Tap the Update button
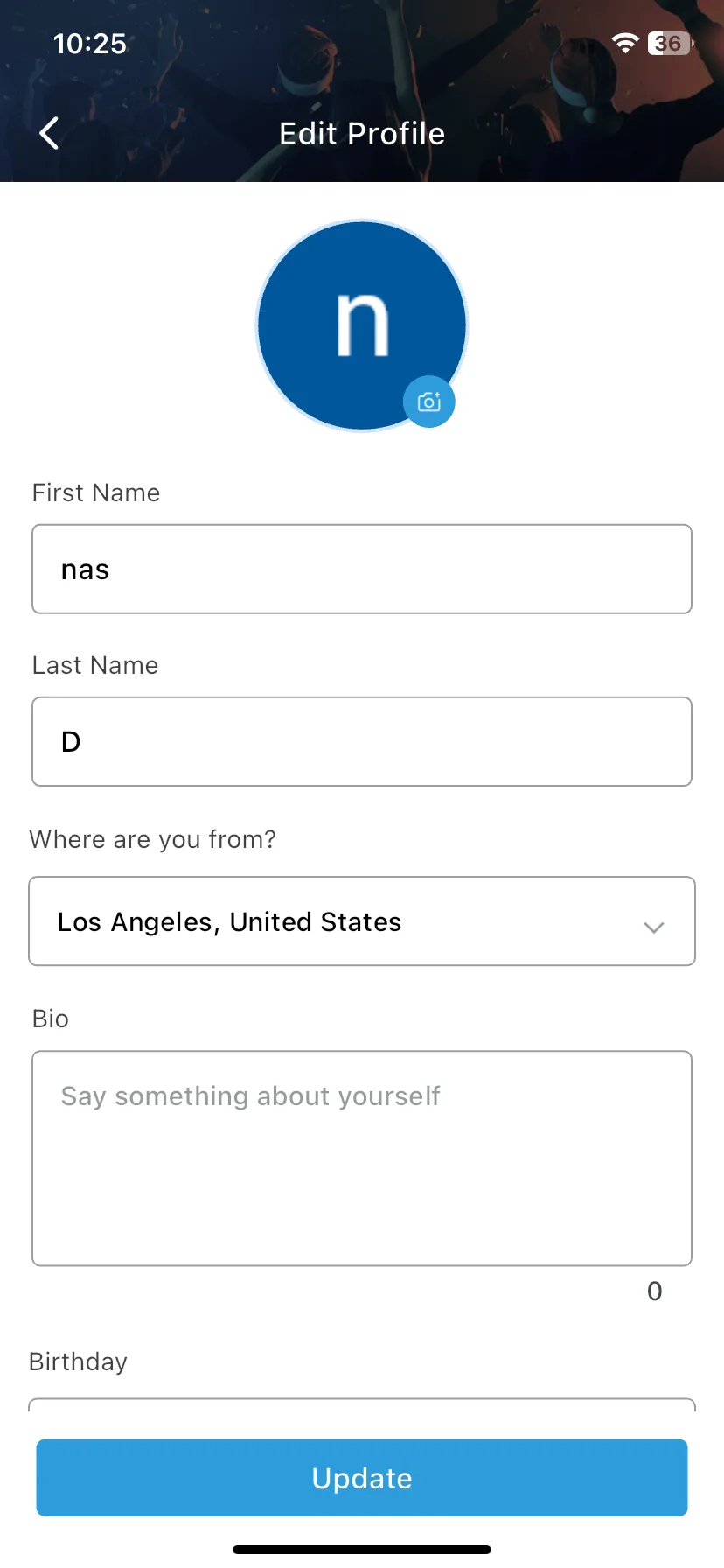The height and width of the screenshot is (1568, 724). [x=362, y=1478]
